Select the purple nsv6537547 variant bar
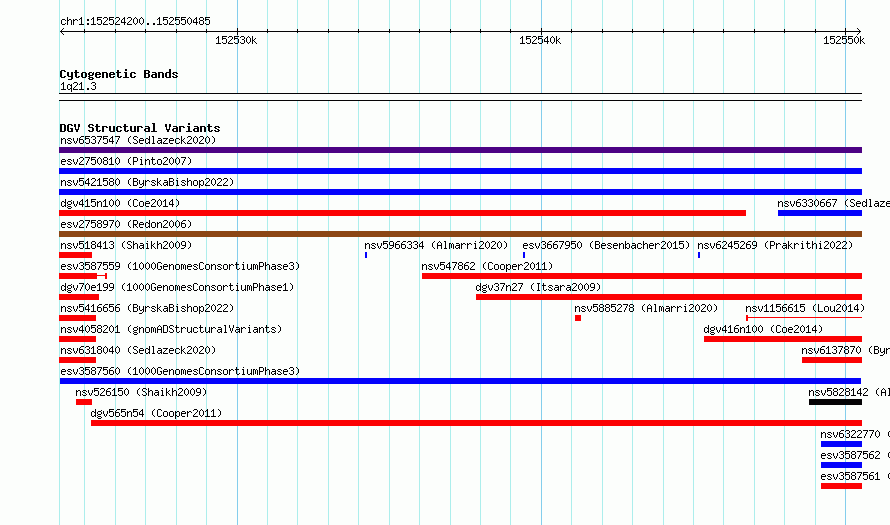This screenshot has width=890, height=525. click(x=460, y=150)
